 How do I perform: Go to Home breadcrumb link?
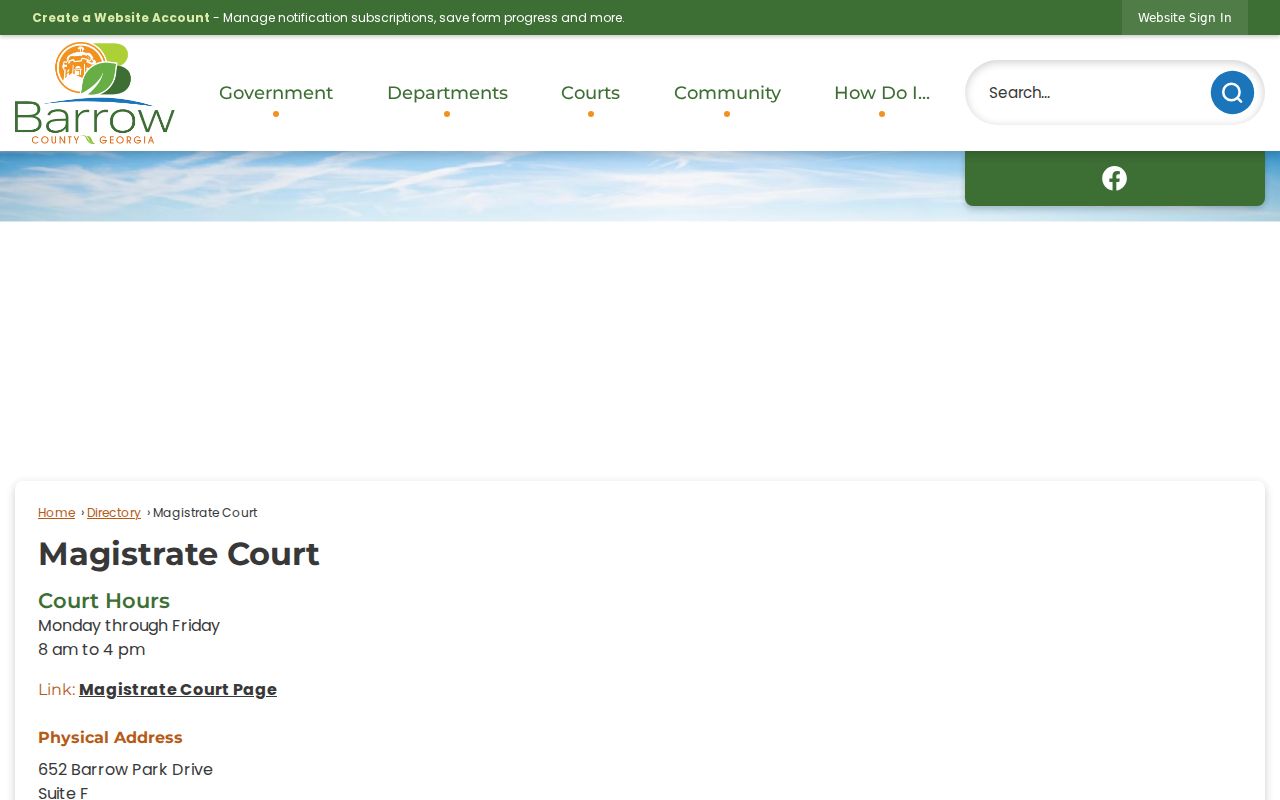click(x=56, y=513)
